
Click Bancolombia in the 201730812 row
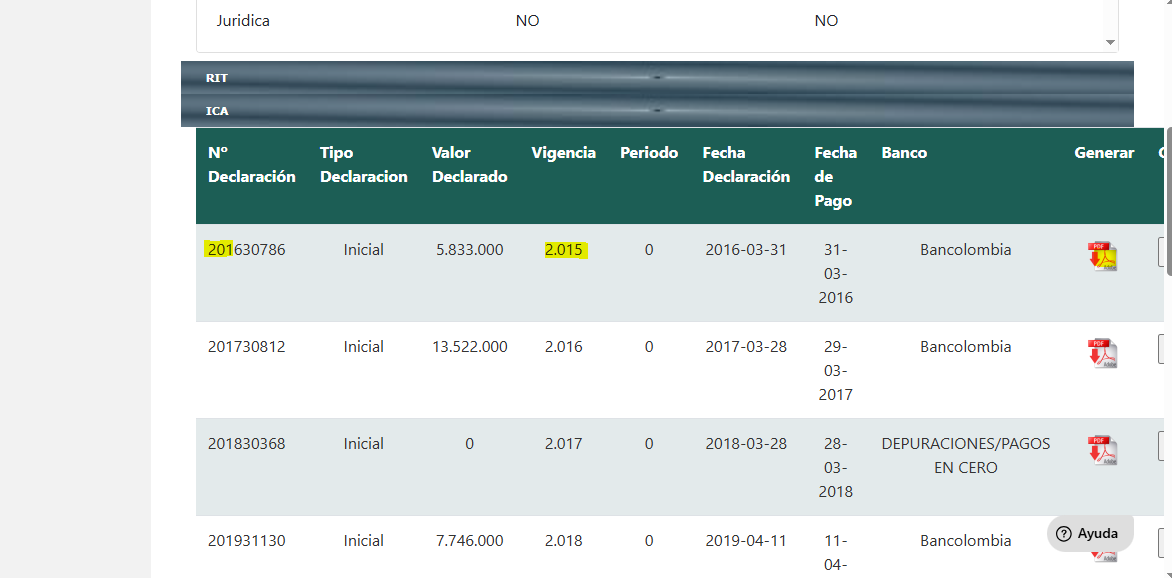[966, 347]
